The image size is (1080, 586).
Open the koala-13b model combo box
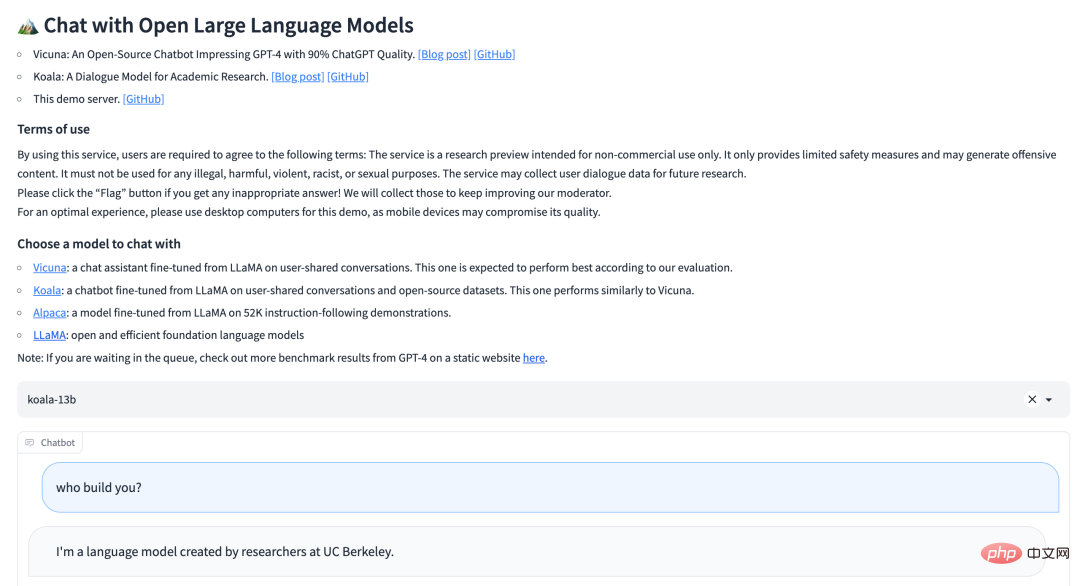point(543,399)
